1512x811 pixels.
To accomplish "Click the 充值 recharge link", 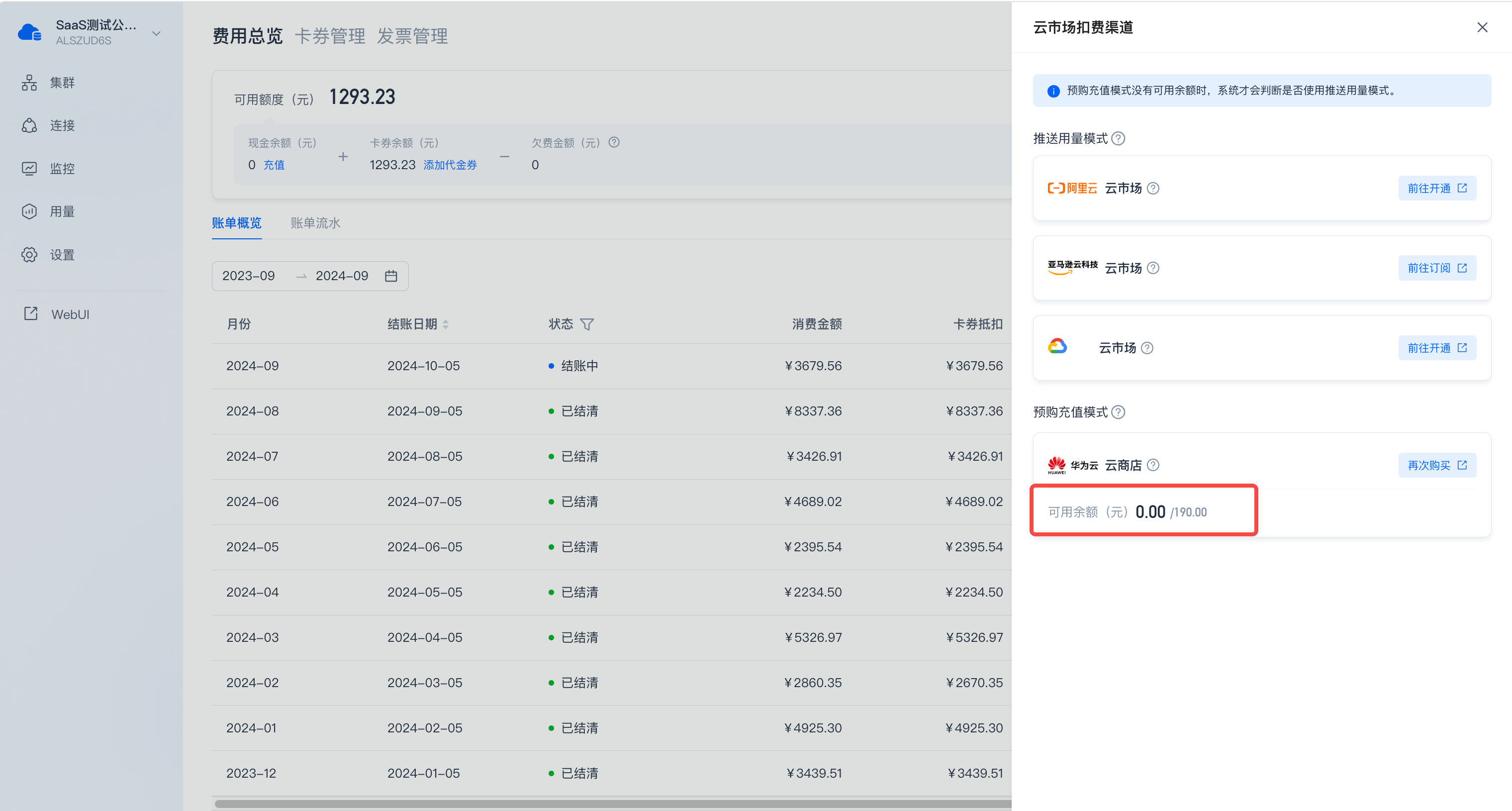I will [274, 165].
